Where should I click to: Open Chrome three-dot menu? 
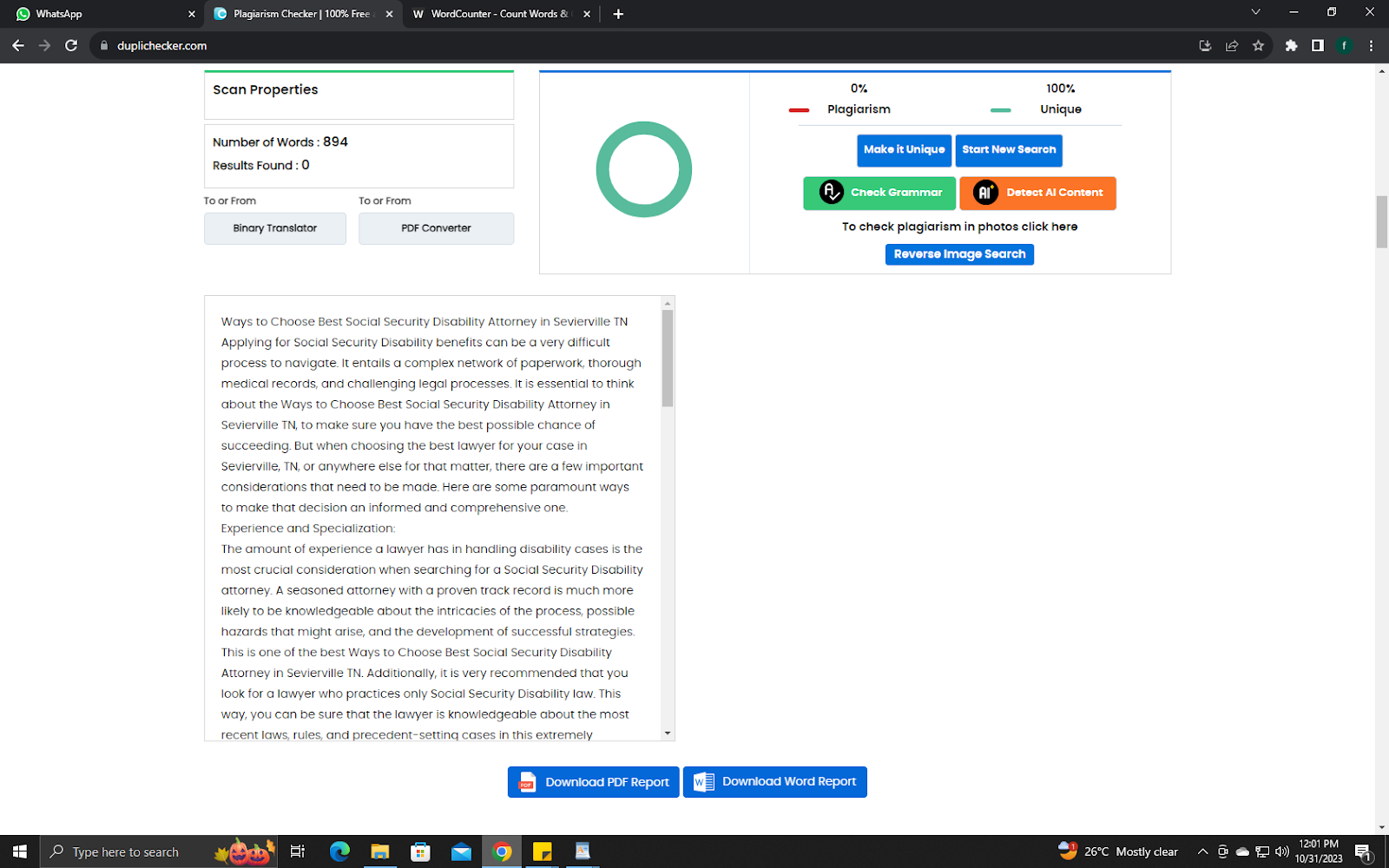[x=1371, y=46]
